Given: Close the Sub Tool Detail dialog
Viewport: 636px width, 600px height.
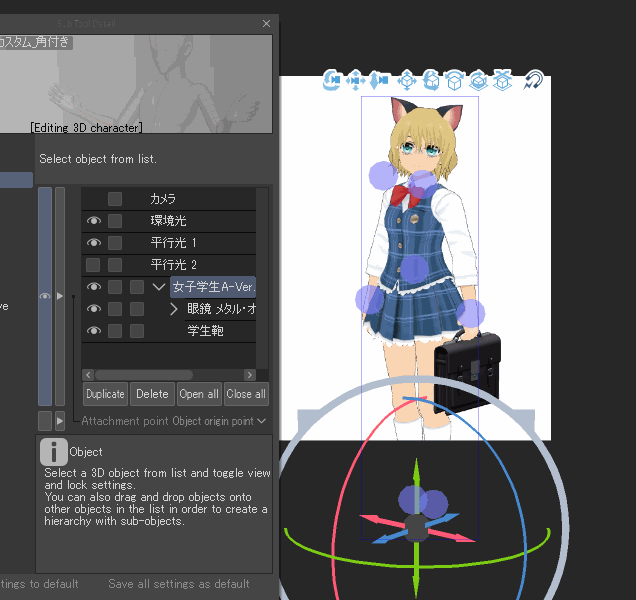Looking at the screenshot, I should click(266, 24).
